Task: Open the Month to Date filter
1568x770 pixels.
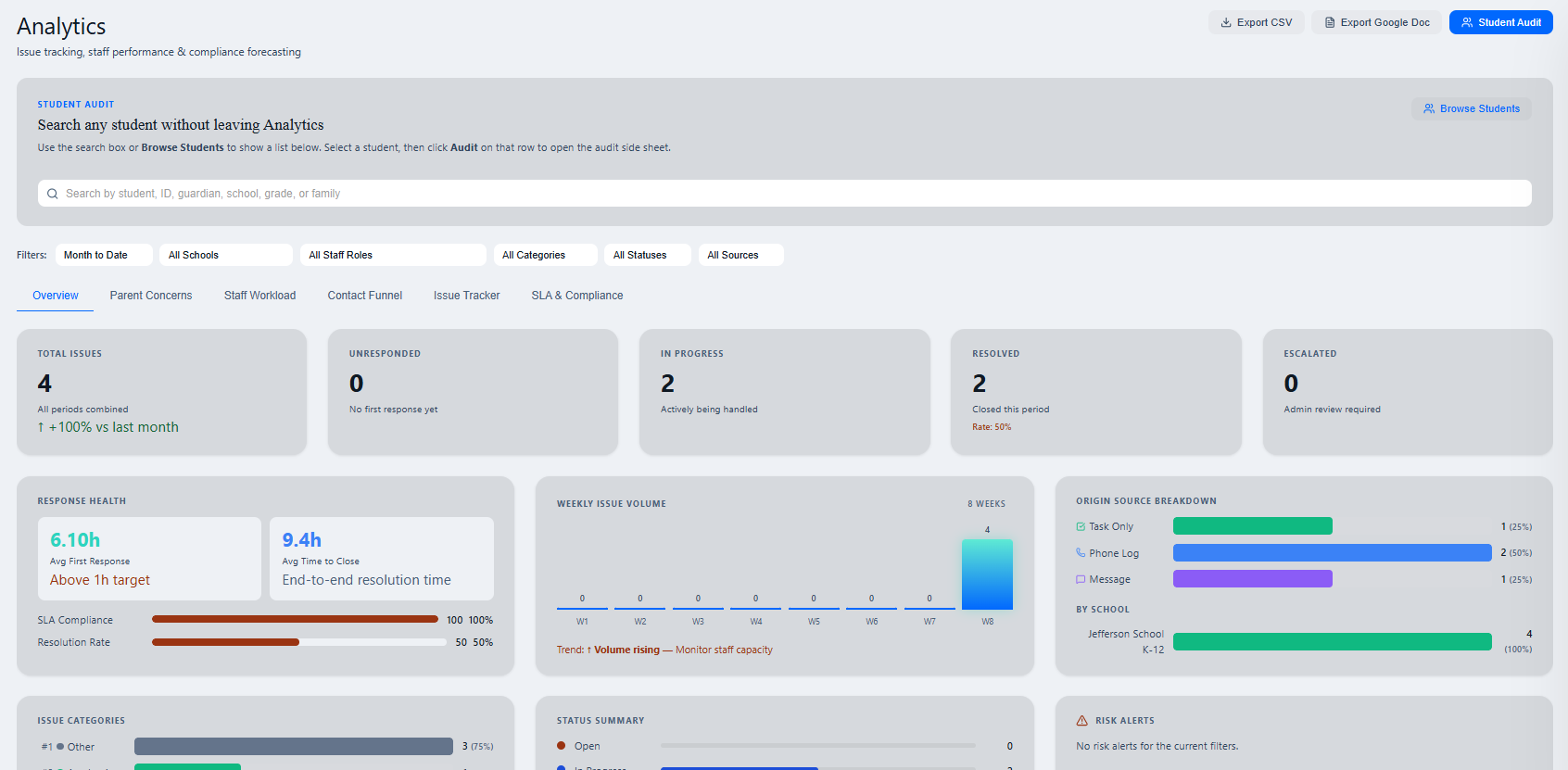Action: click(104, 255)
